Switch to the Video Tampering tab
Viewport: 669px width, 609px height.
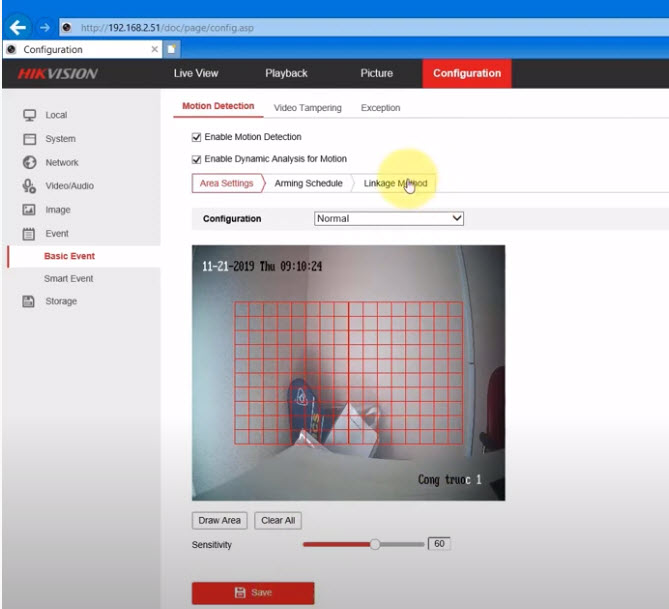307,108
